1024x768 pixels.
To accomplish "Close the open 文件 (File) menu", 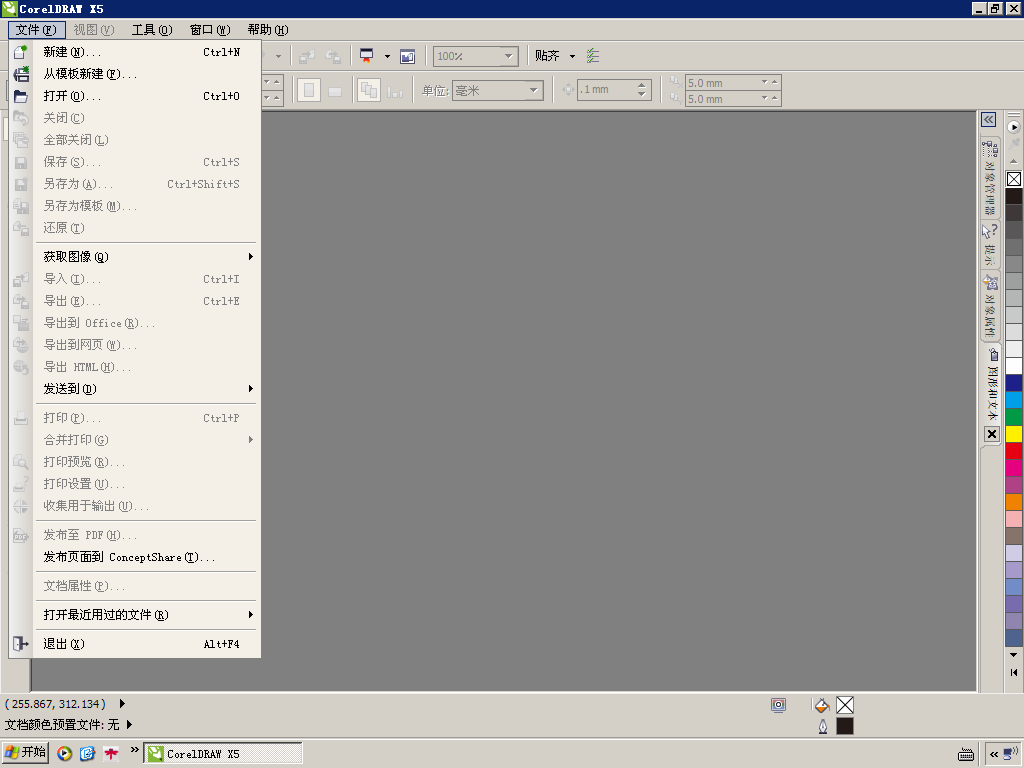I will click(x=37, y=30).
